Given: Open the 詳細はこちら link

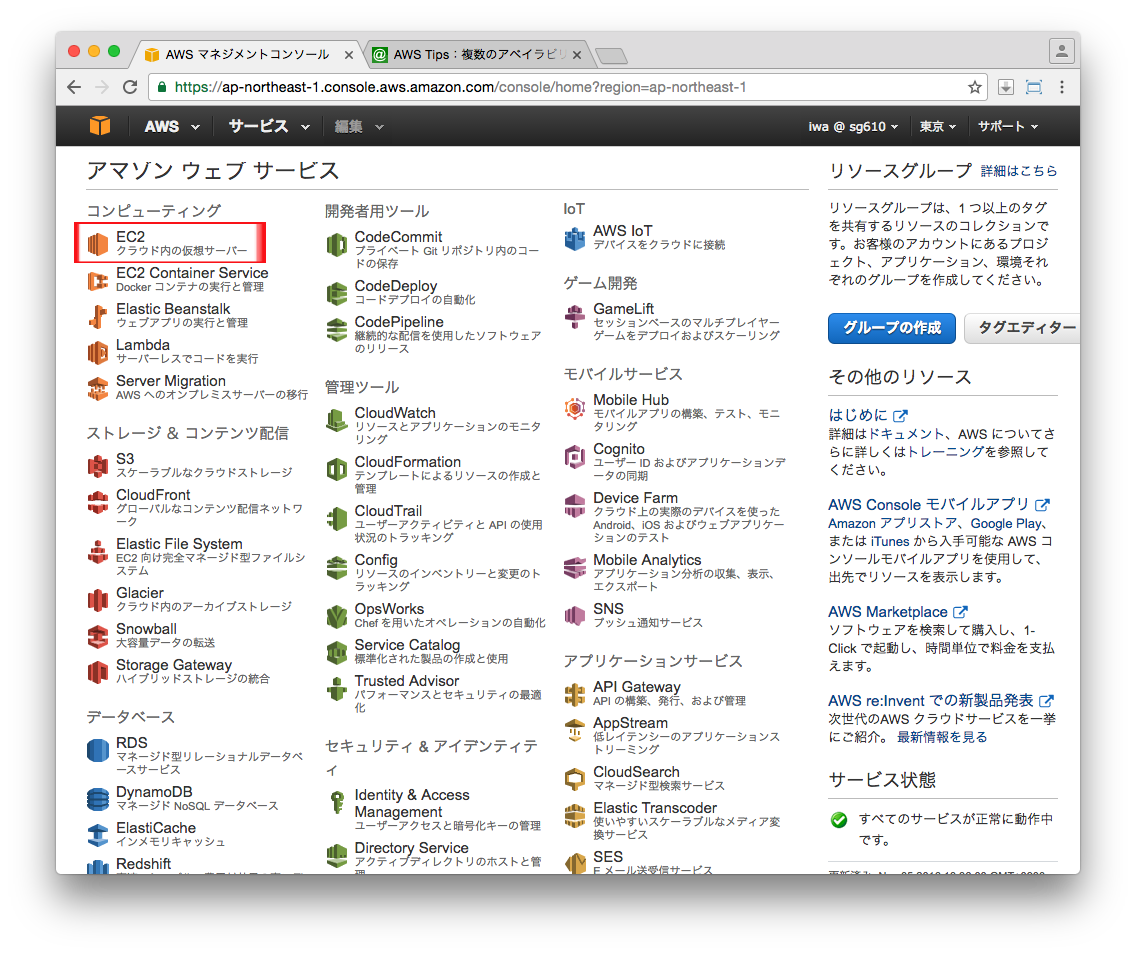Looking at the screenshot, I should (x=1019, y=171).
